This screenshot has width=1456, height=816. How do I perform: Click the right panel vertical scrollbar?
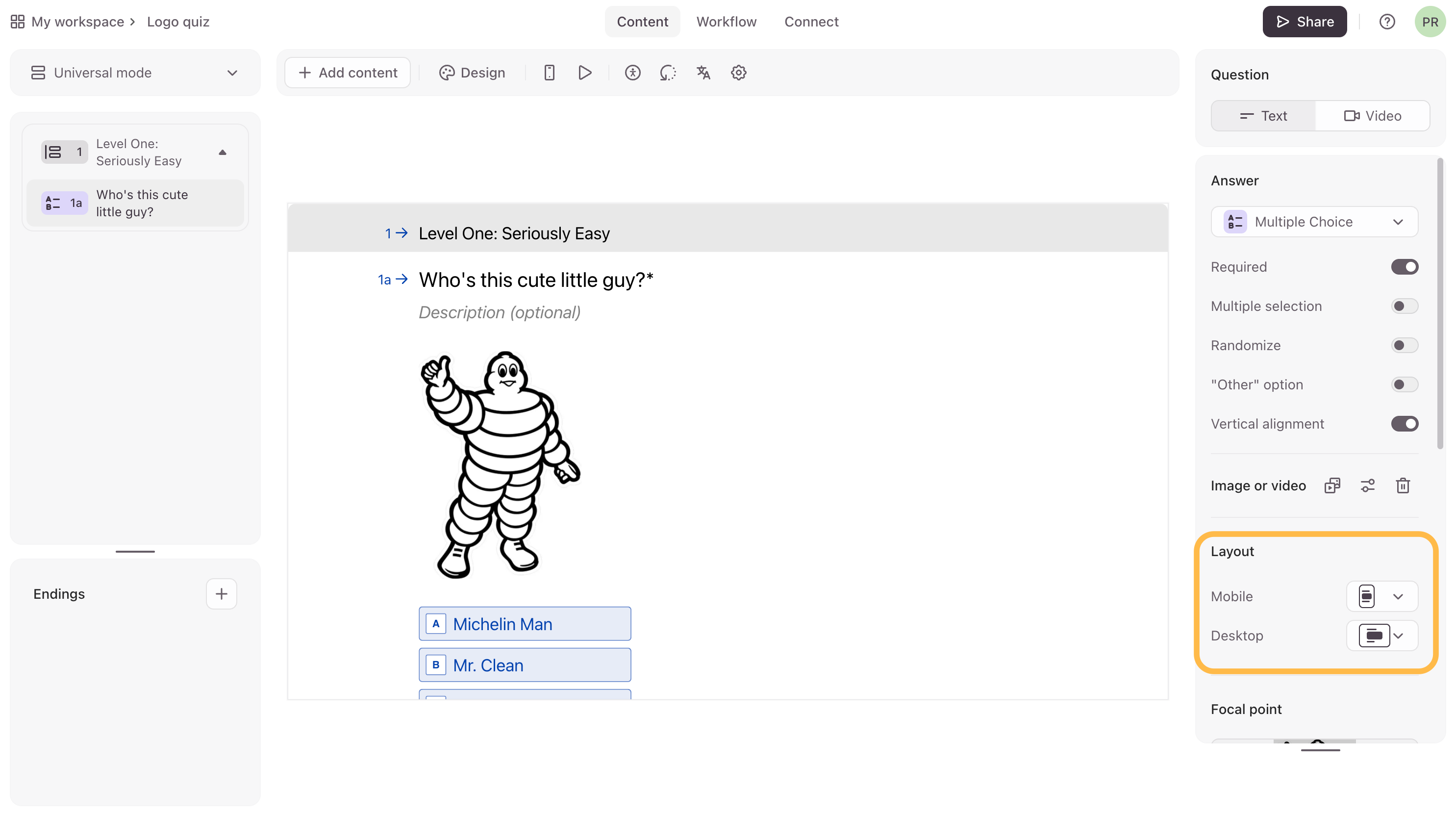1440,303
